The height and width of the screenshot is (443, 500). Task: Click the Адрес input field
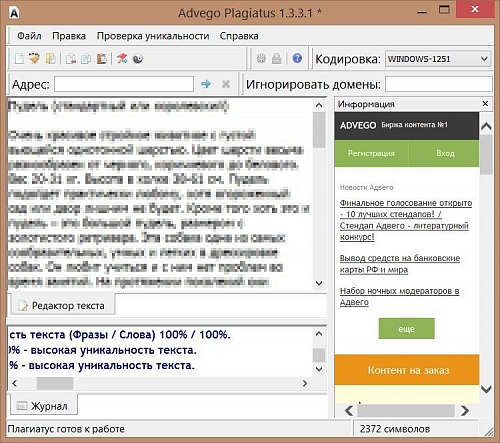[x=124, y=84]
